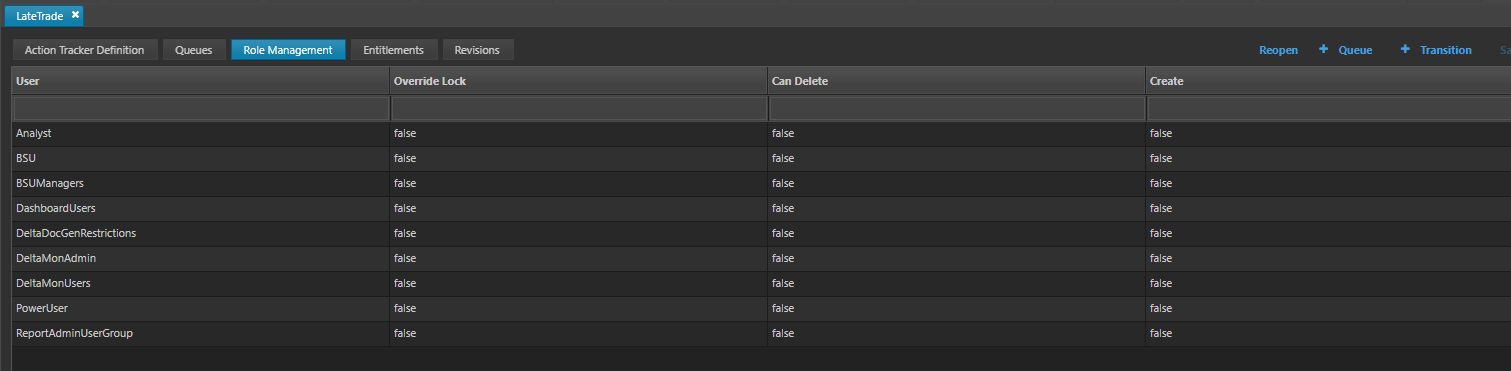This screenshot has height=371, width=1511.
Task: Click Can Delete value for DeltaDocGenRestrictions
Action: 783,233
